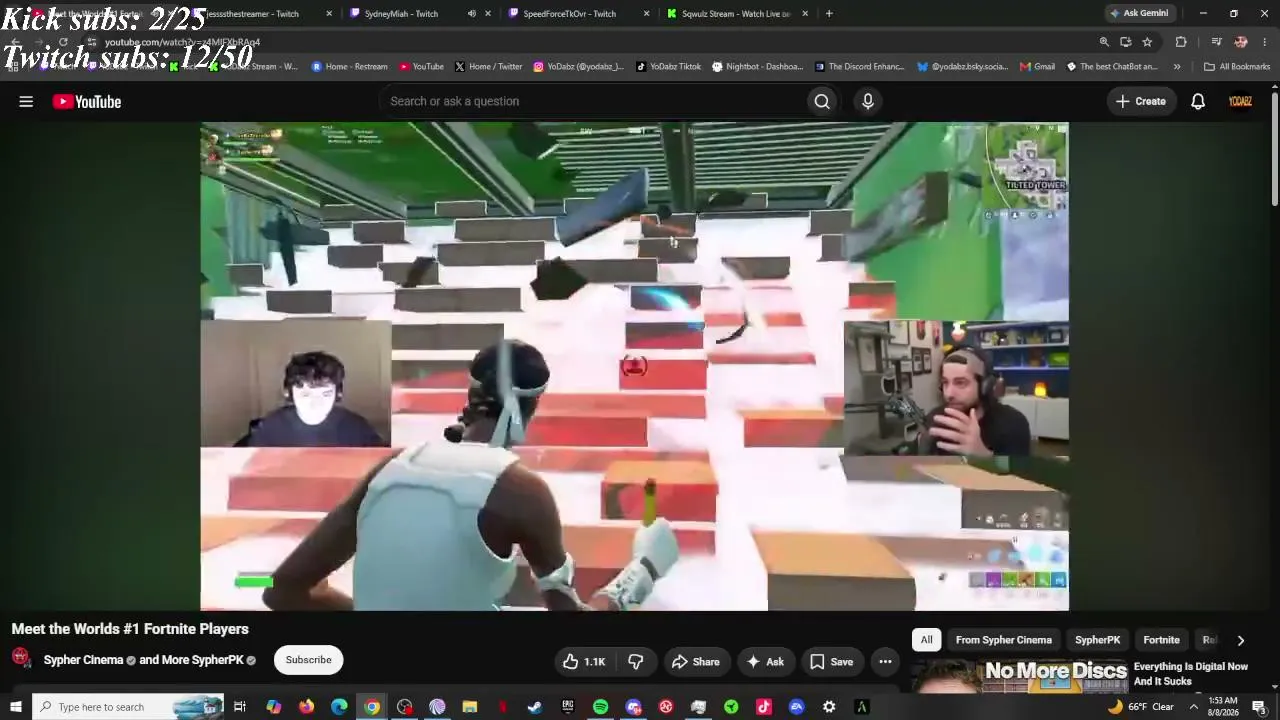Viewport: 1280px width, 720px height.
Task: Show more bookmarks with the overflow chevron
Action: pos(1177,67)
